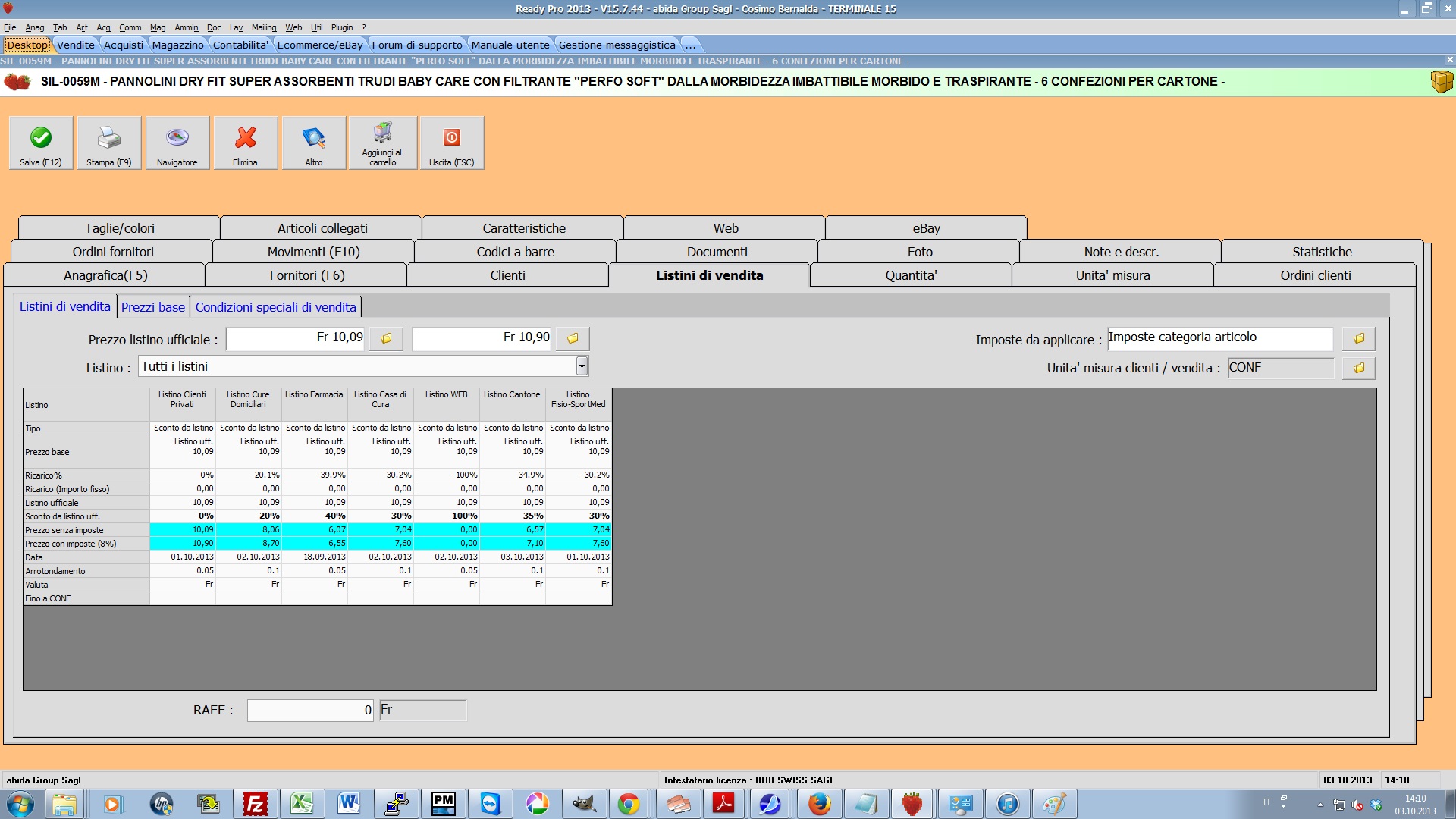Open Word from the taskbar
This screenshot has height=819, width=1456.
349,804
